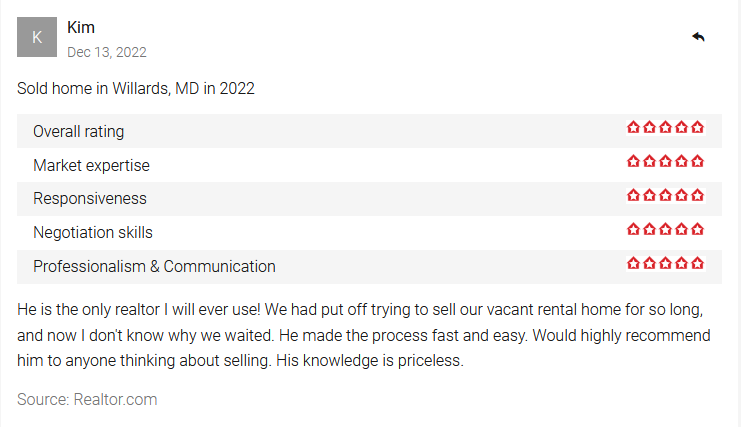Click the review text paragraph
741x427 pixels.
(364, 335)
